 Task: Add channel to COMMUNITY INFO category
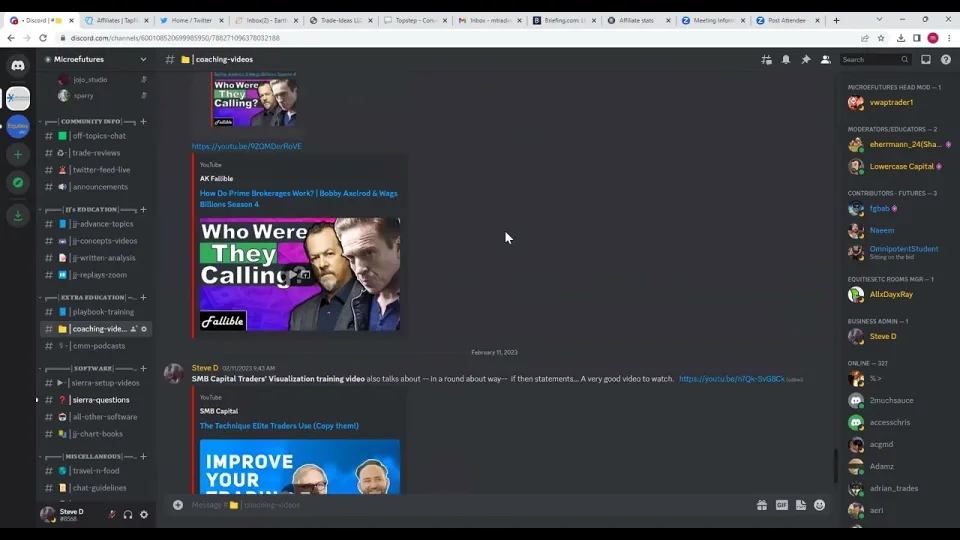point(143,122)
